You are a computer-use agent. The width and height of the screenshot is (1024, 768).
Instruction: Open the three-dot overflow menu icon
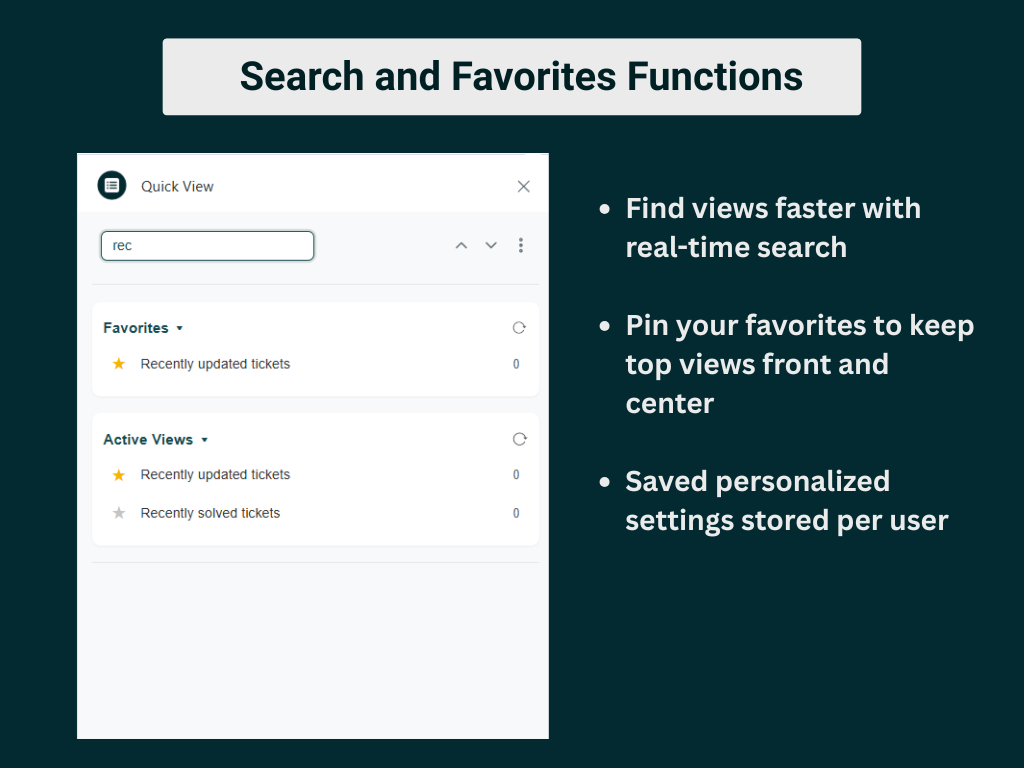tap(521, 245)
